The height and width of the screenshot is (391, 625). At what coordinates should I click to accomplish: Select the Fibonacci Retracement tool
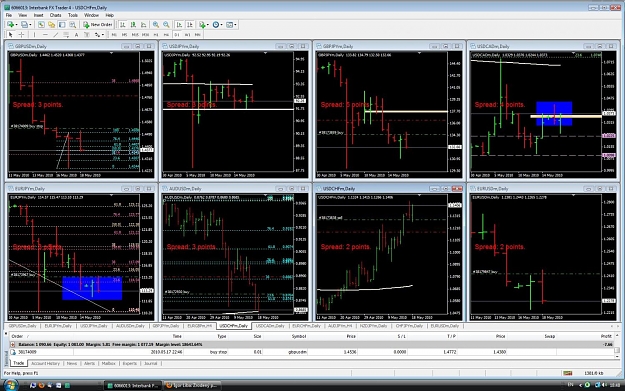66,35
